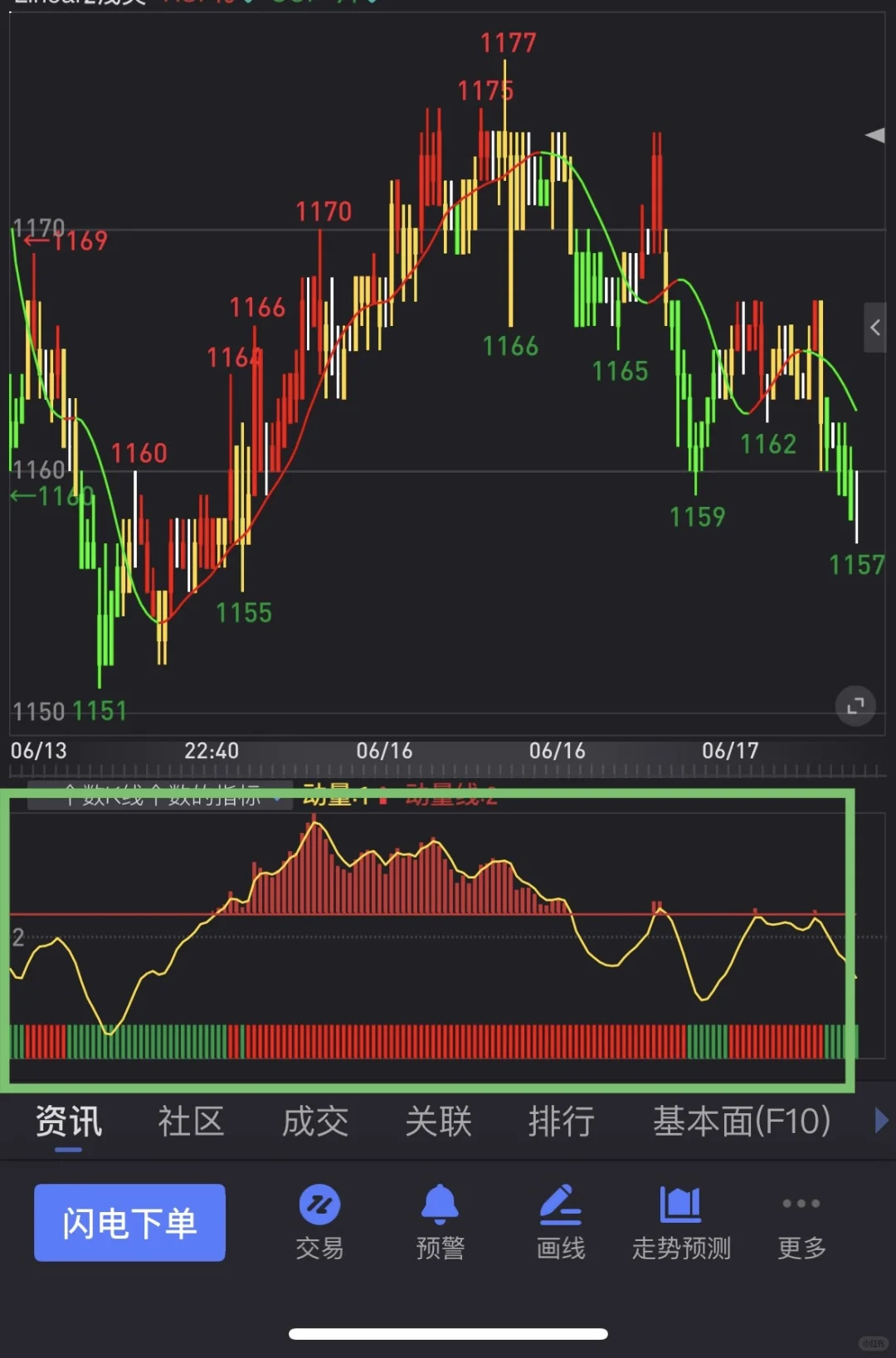Viewport: 896px width, 1358px height.
Task: Switch to the 排行 tab
Action: point(562,1122)
